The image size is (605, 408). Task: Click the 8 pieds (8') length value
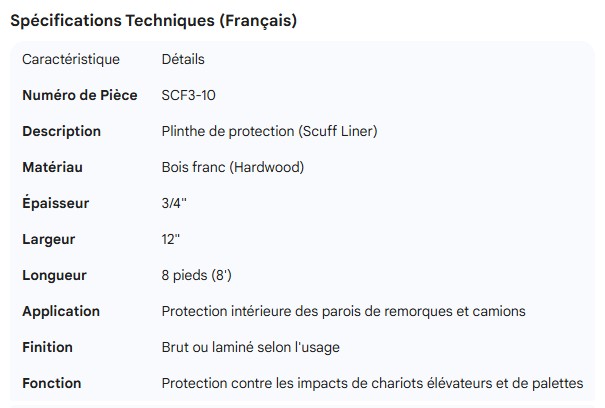[197, 275]
